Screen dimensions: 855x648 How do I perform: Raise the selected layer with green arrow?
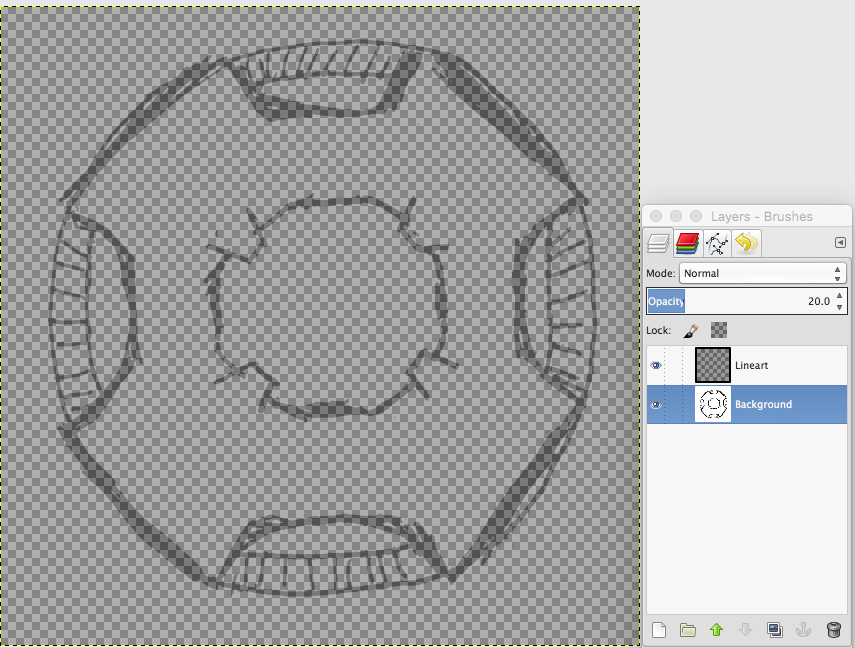point(716,630)
